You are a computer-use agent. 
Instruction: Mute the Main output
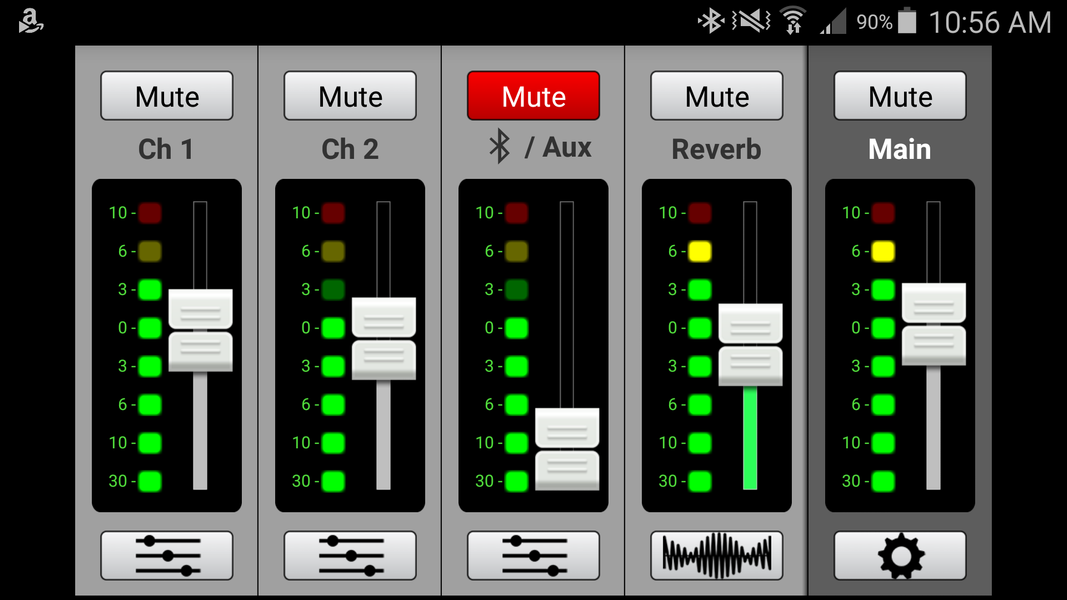coord(900,96)
